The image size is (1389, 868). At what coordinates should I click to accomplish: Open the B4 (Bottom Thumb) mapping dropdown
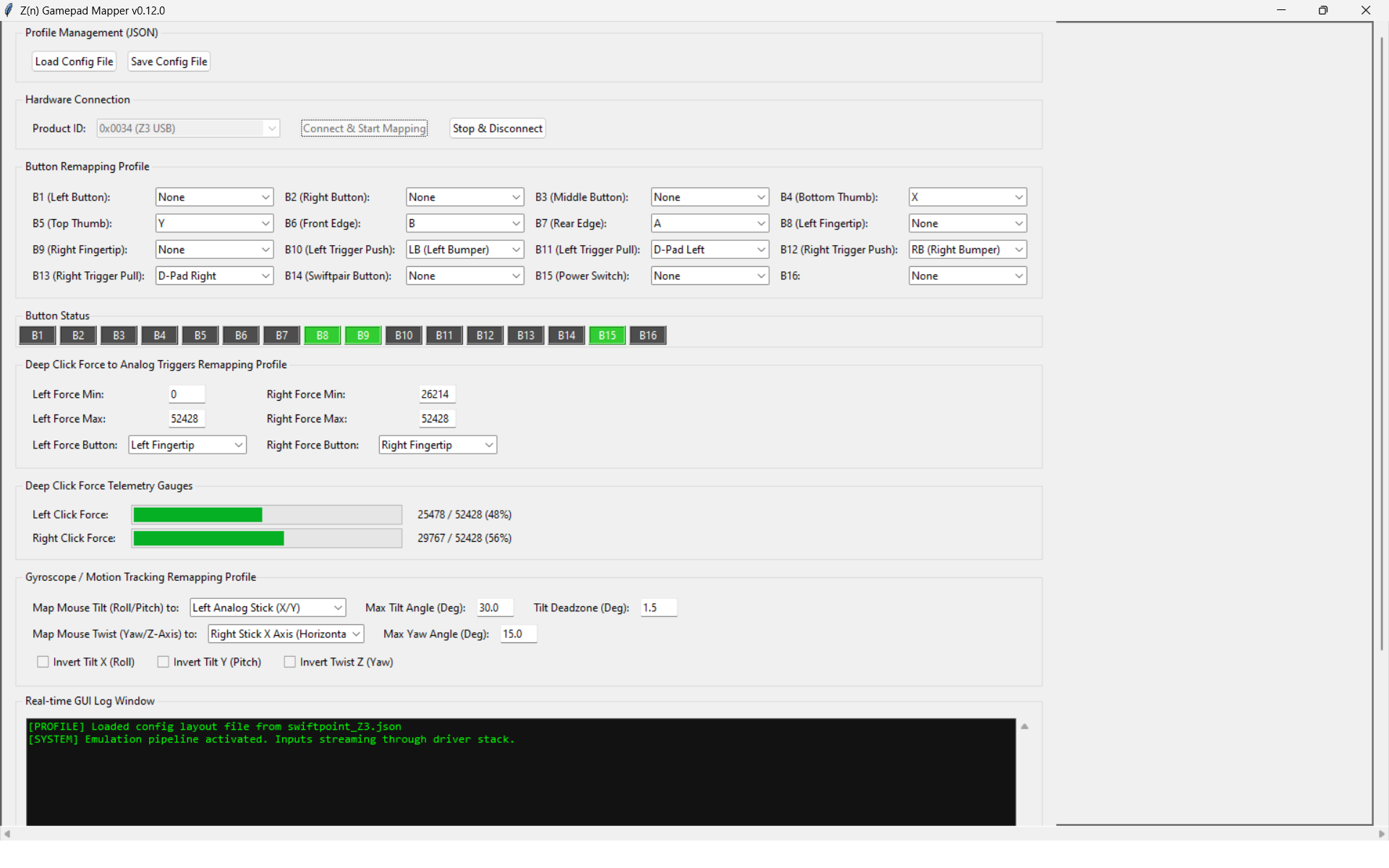click(967, 197)
